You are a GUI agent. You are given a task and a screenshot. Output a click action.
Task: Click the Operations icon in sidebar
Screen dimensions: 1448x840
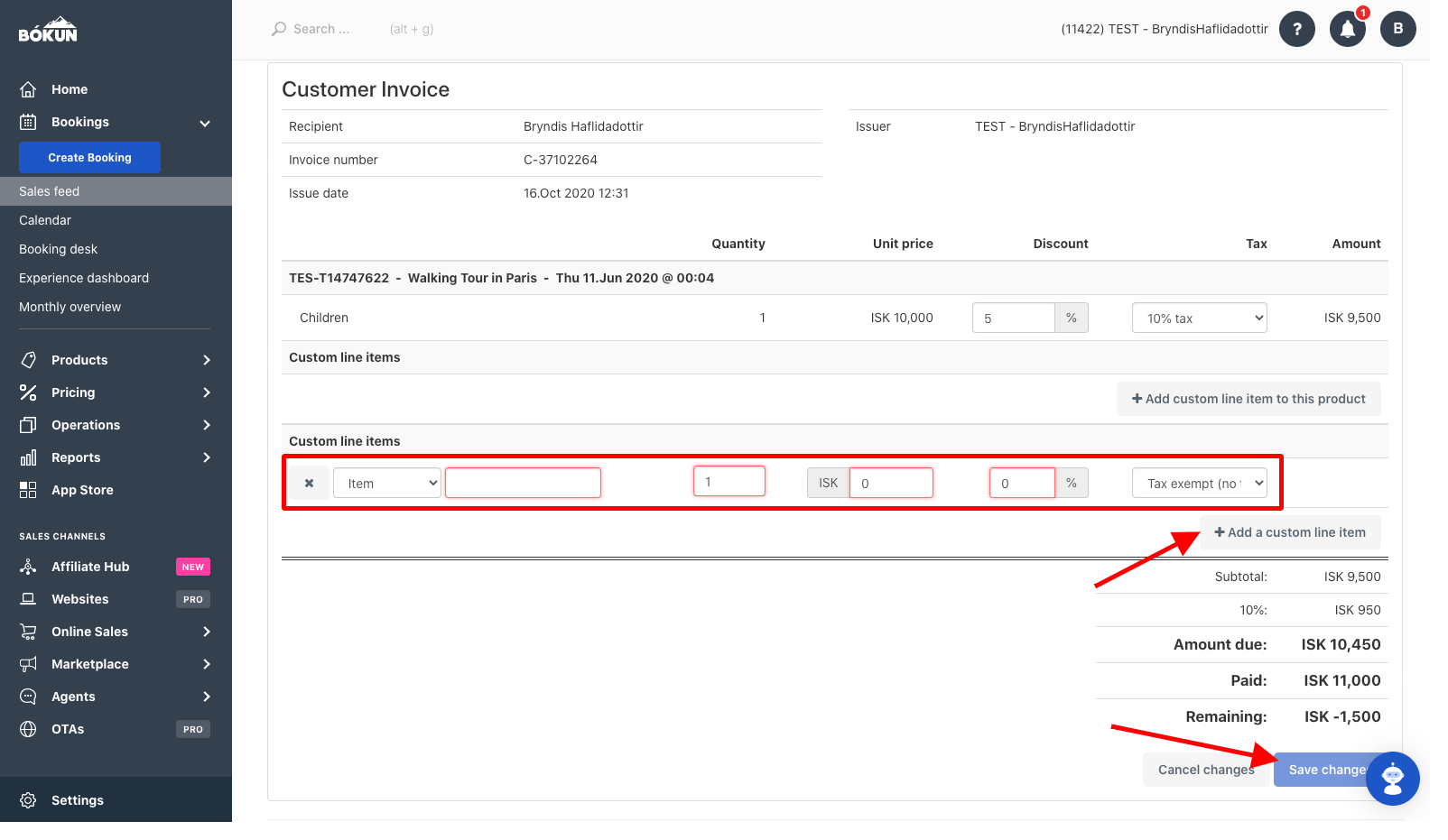28,425
